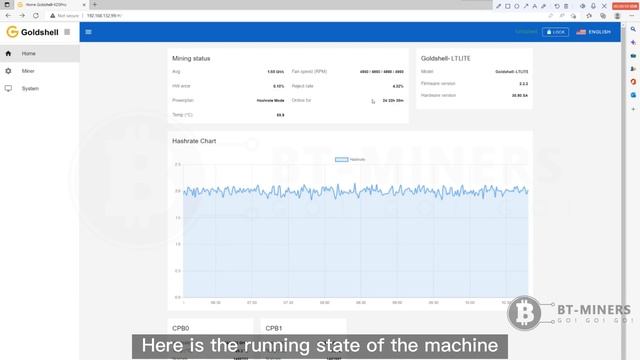Click the Miner gear icon in sidebar

tap(8, 71)
